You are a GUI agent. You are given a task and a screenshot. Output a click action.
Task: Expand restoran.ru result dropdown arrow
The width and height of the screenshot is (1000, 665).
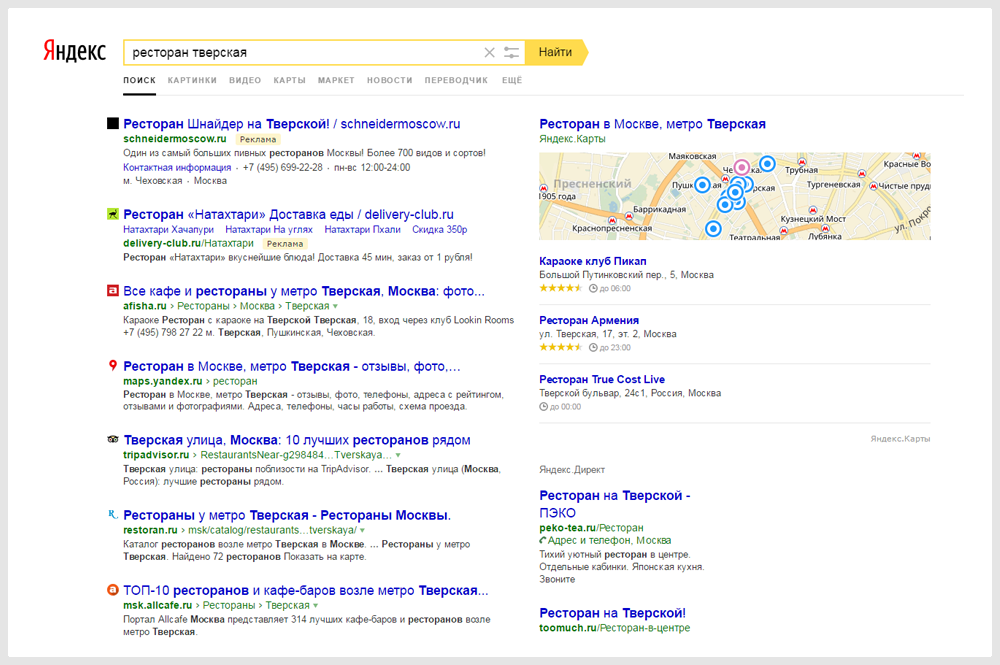point(362,530)
